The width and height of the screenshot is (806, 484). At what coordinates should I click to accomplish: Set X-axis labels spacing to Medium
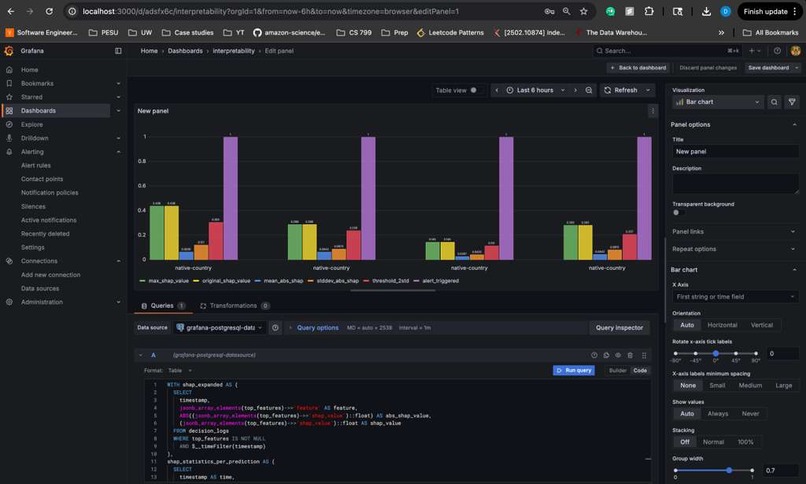750,385
